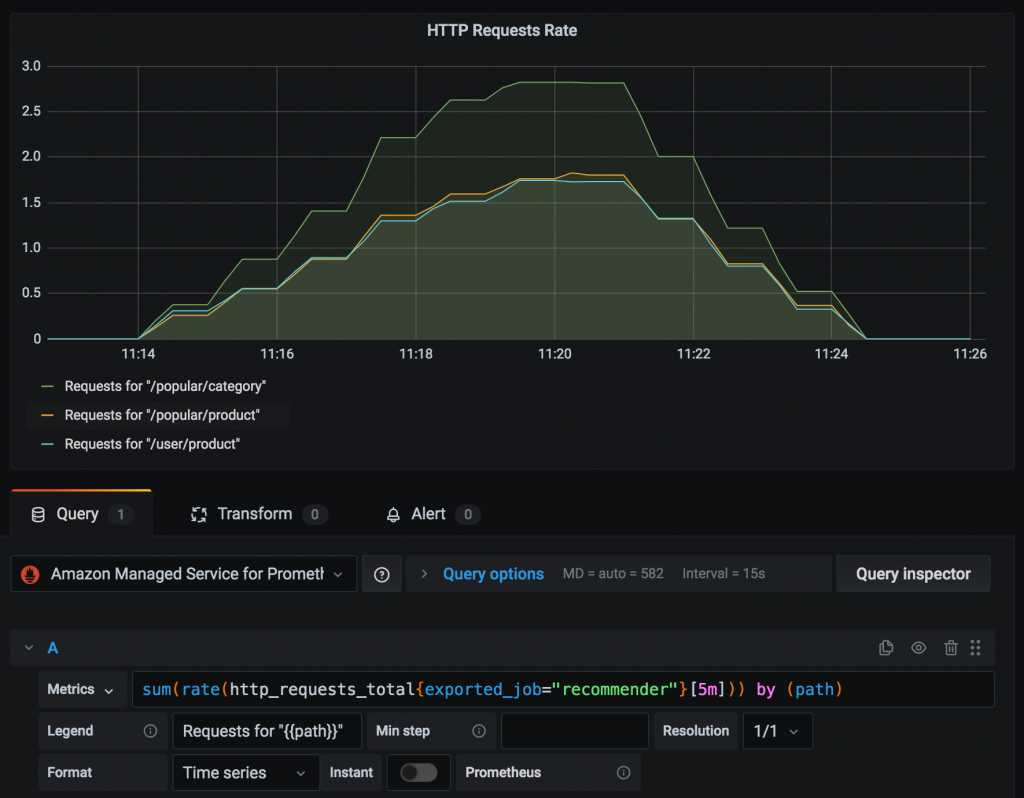The image size is (1024, 798).
Task: Disable query A via the eye icon
Action: (918, 647)
